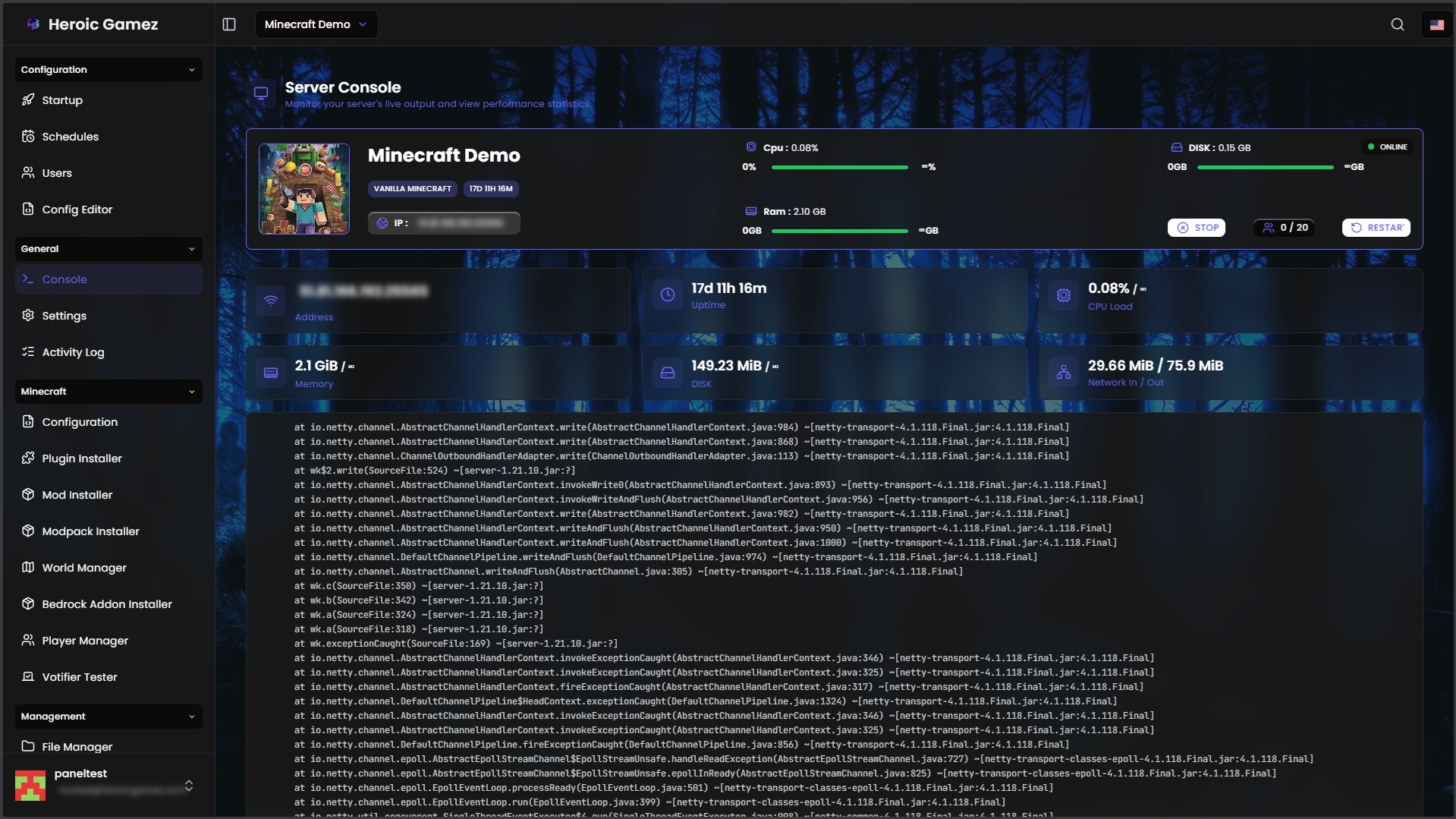Open the Minecraft Demo server dropdown
Image resolution: width=1456 pixels, height=819 pixels.
[x=316, y=24]
